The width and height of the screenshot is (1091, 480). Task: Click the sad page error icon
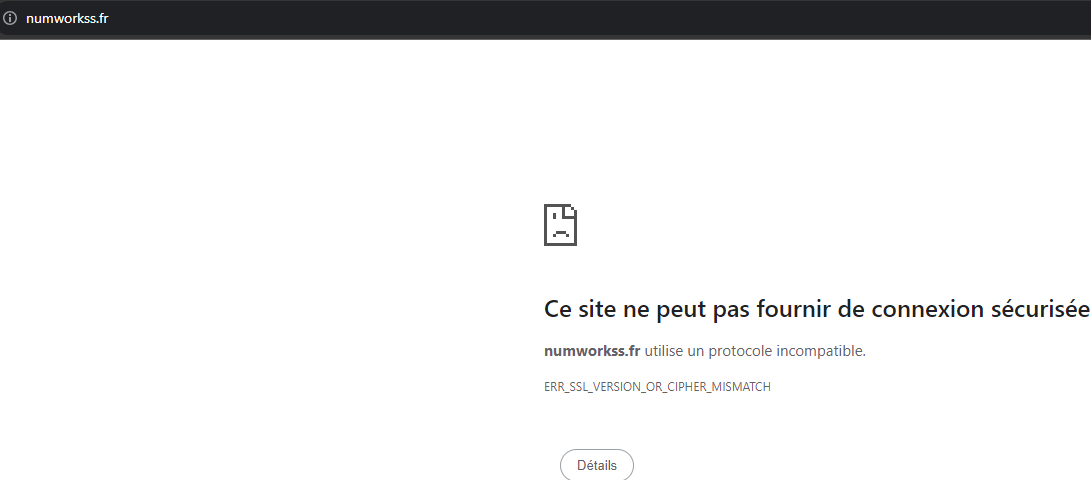(x=560, y=225)
